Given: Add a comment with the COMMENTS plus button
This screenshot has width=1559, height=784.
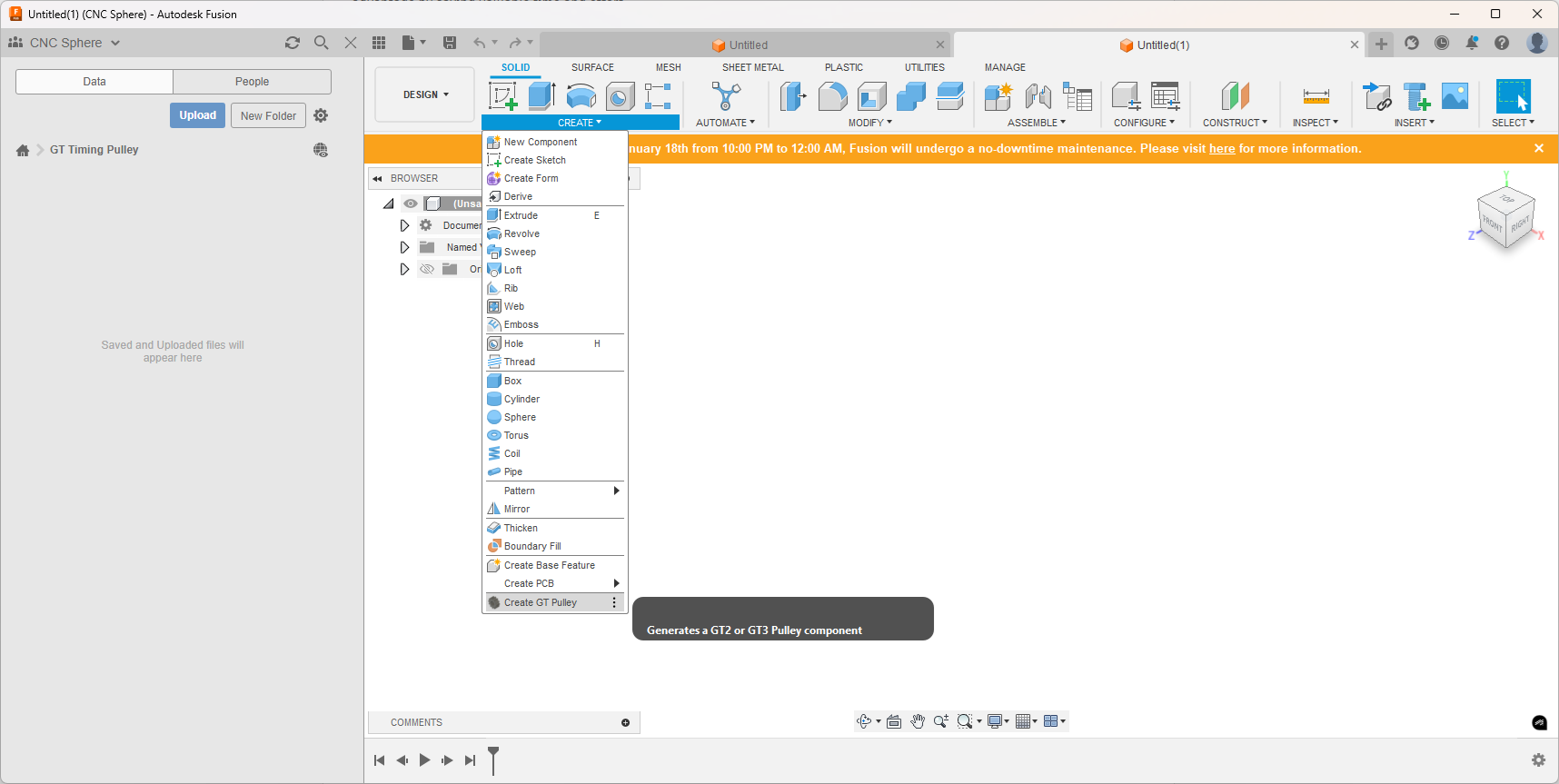Looking at the screenshot, I should coord(625,722).
